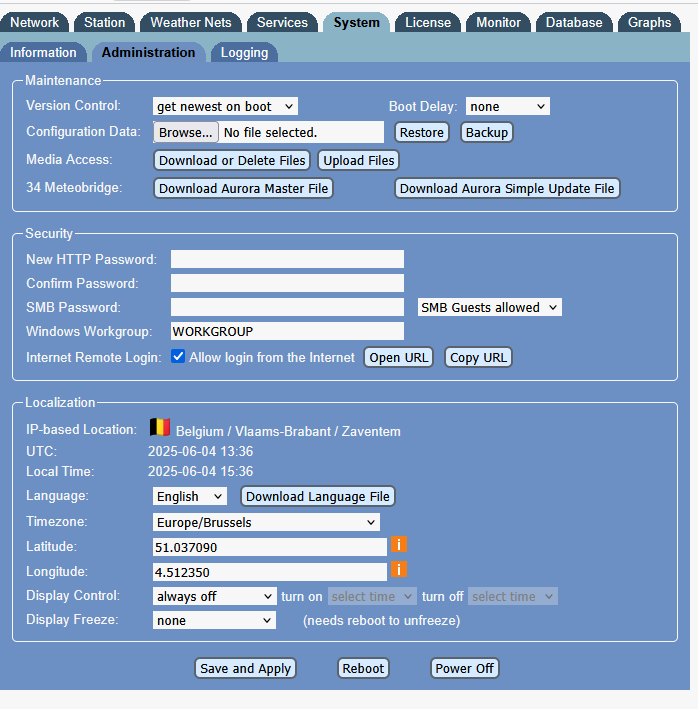Click Browse to choose configuration file
Screen dimensions: 698x709
pyautogui.click(x=186, y=132)
